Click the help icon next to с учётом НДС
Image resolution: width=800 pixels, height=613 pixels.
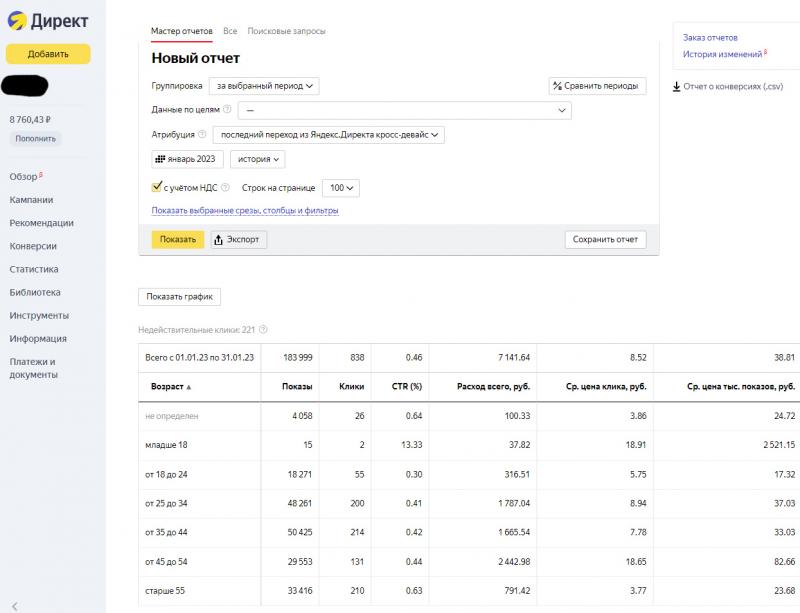[x=225, y=187]
